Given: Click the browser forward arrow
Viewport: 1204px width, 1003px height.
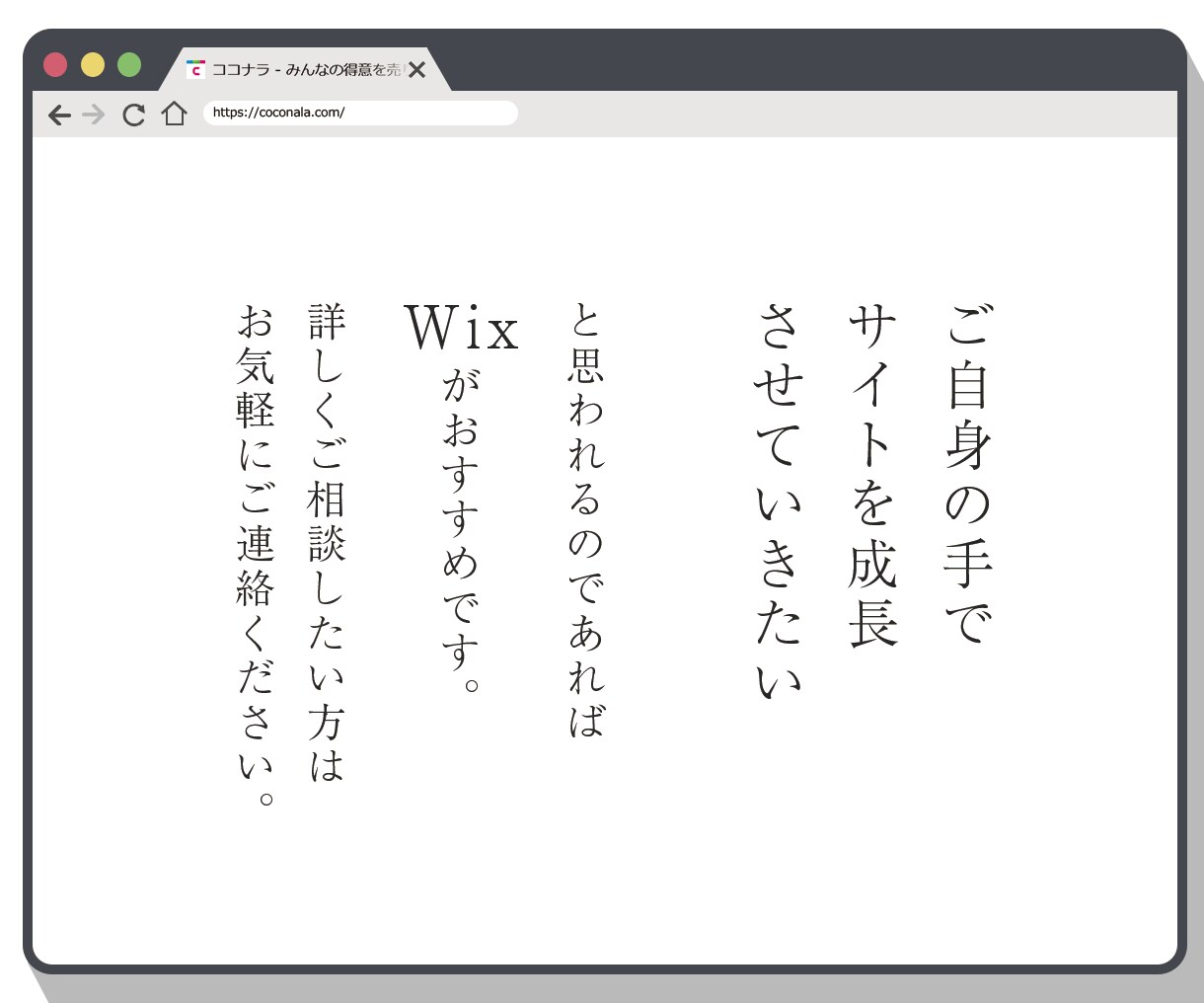Looking at the screenshot, I should click(94, 115).
